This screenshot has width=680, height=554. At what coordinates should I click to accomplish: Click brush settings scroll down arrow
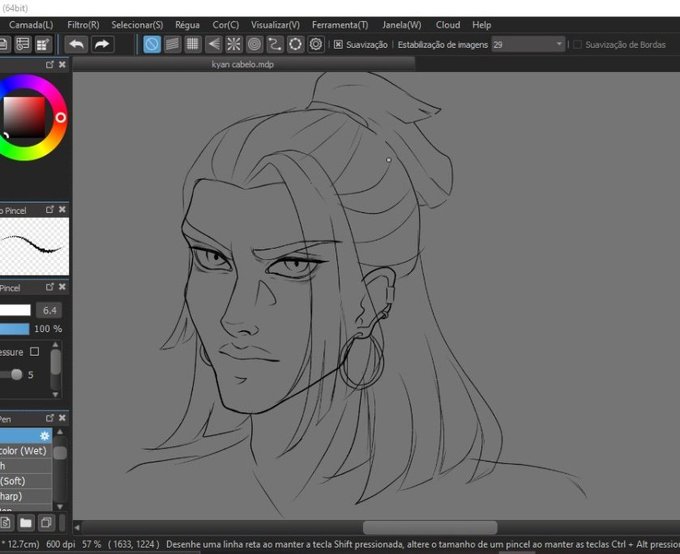pos(56,394)
